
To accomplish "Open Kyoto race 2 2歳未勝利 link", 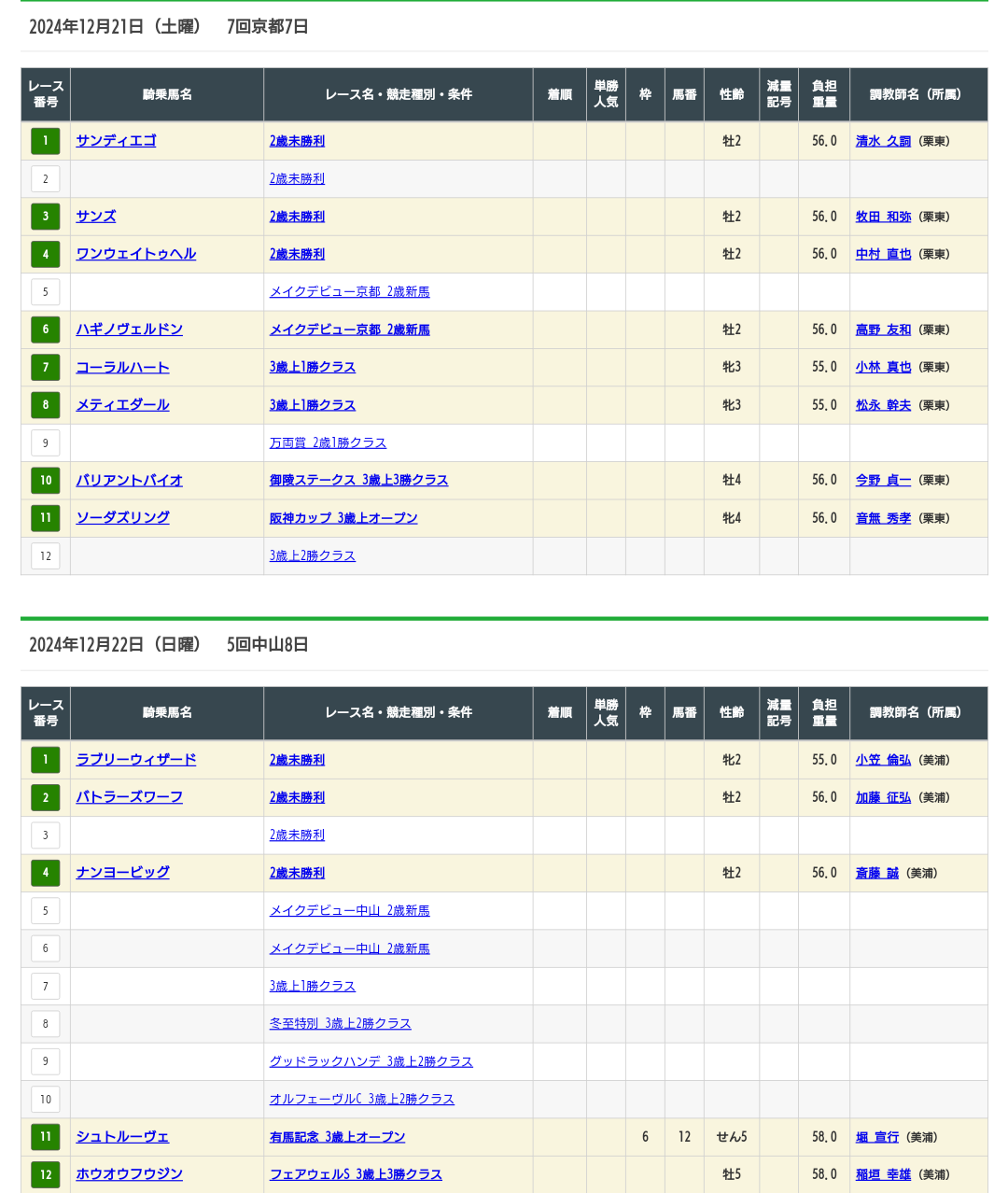I will [x=298, y=179].
